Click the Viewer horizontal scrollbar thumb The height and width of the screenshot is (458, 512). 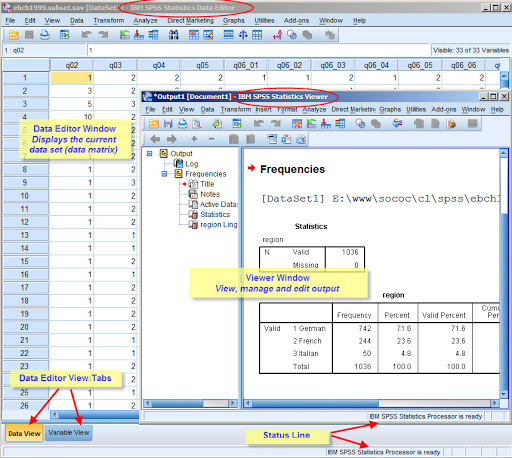click(x=315, y=404)
